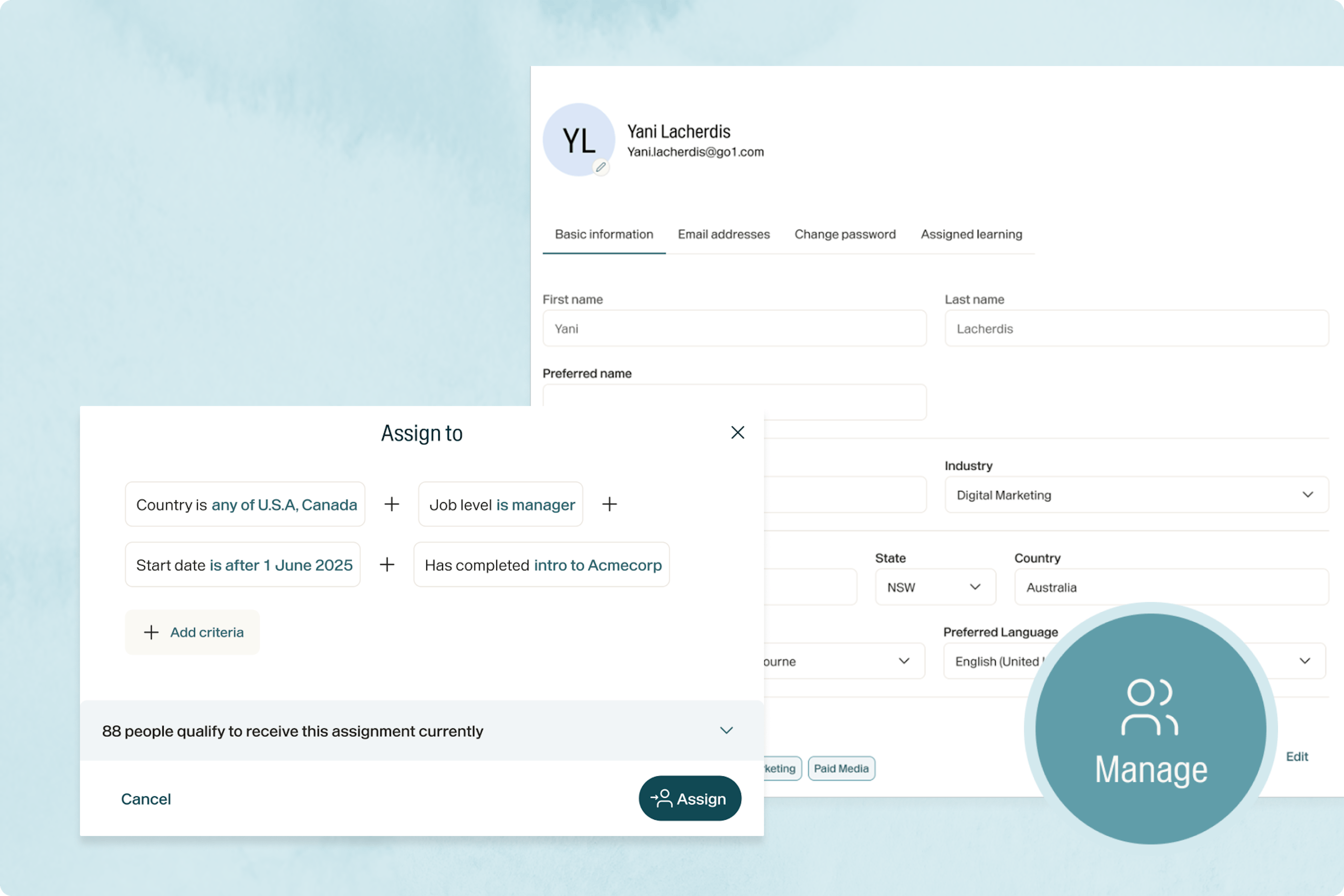Screen dimensions: 1344x896
Task: Switch to Email addresses tab
Action: (723, 234)
